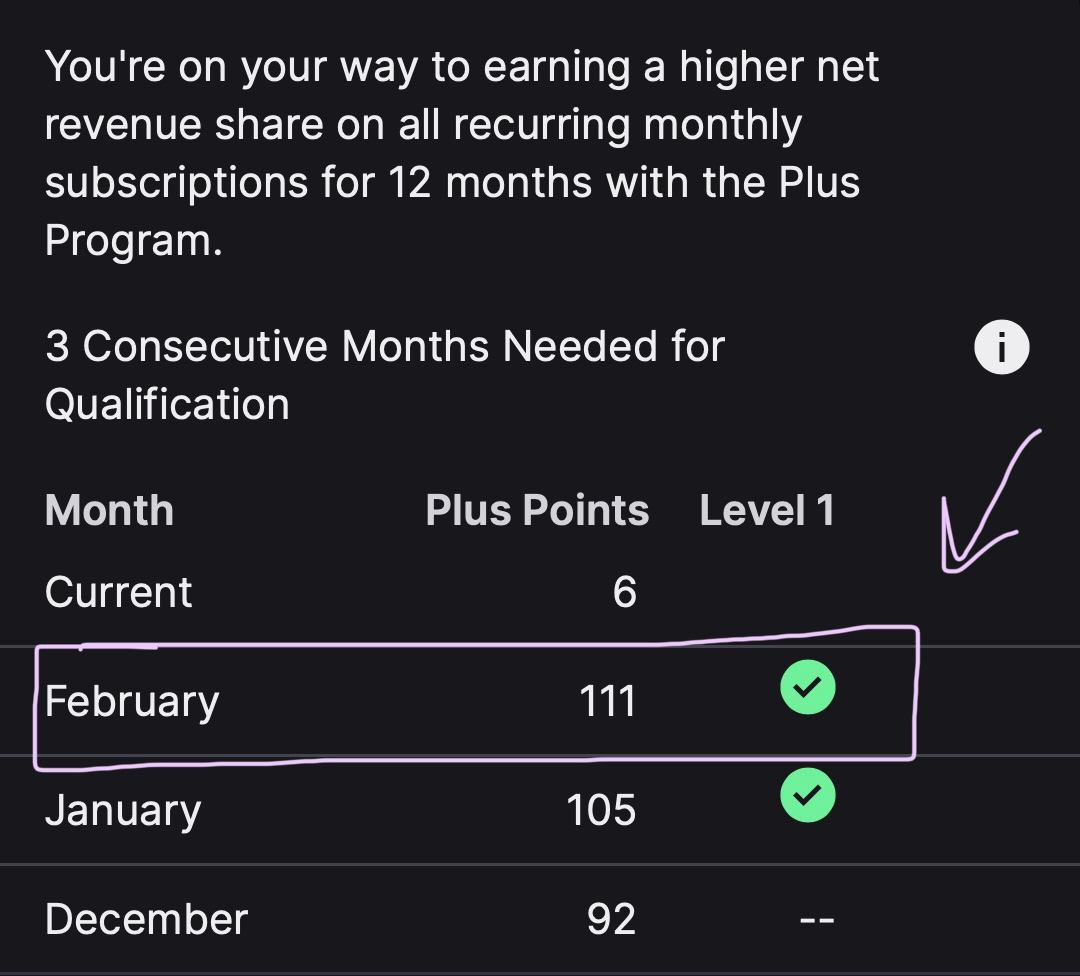Click the word 'Qualification' in the heading
The height and width of the screenshot is (976, 1080).
167,405
